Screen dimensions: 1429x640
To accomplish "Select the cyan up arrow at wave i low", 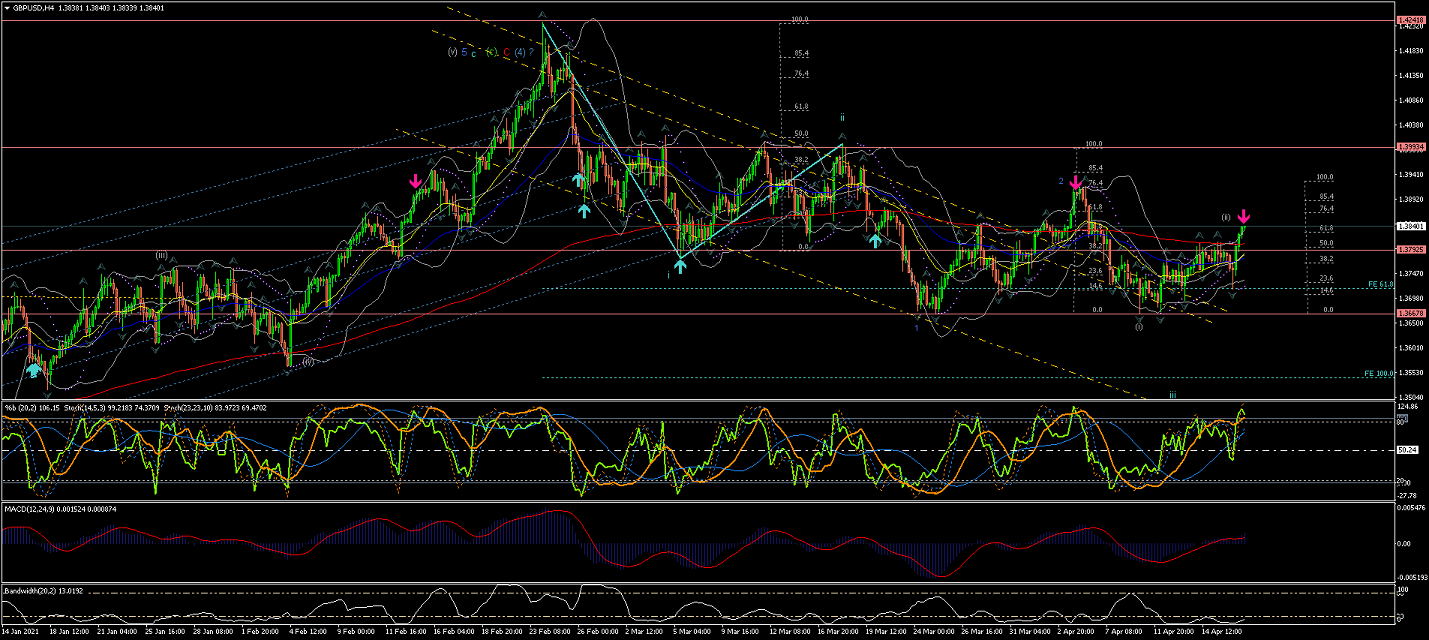I will (x=680, y=265).
